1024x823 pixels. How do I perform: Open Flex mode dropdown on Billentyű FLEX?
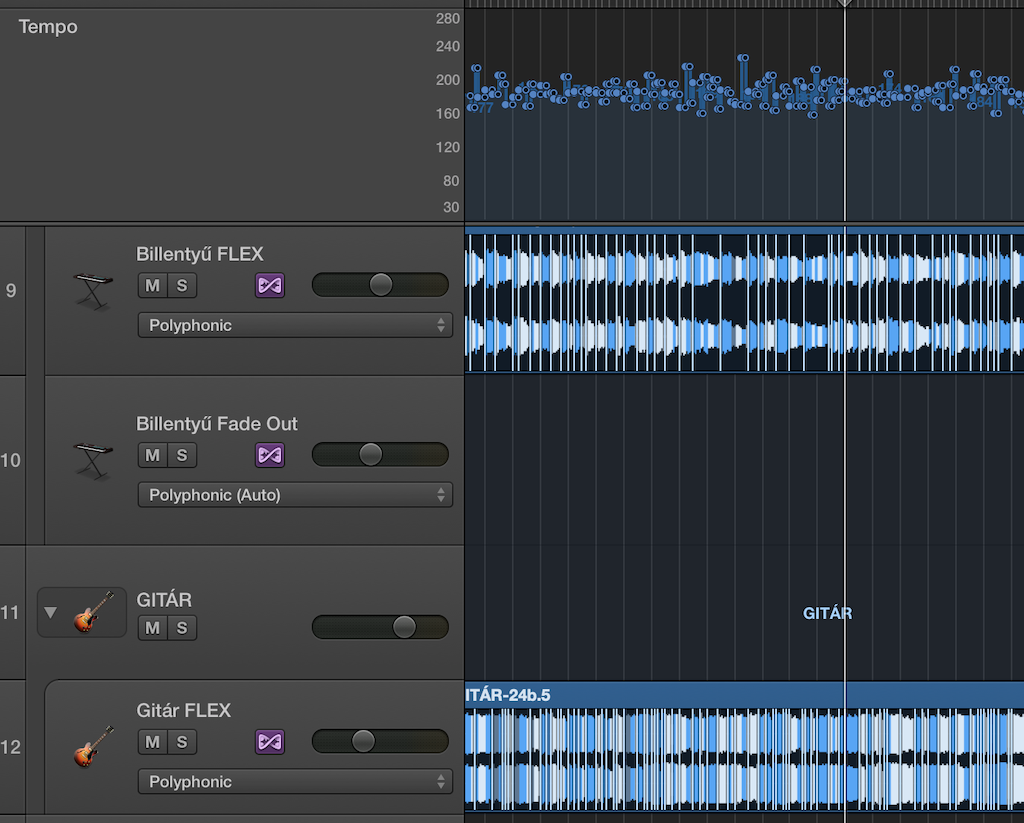(x=295, y=326)
